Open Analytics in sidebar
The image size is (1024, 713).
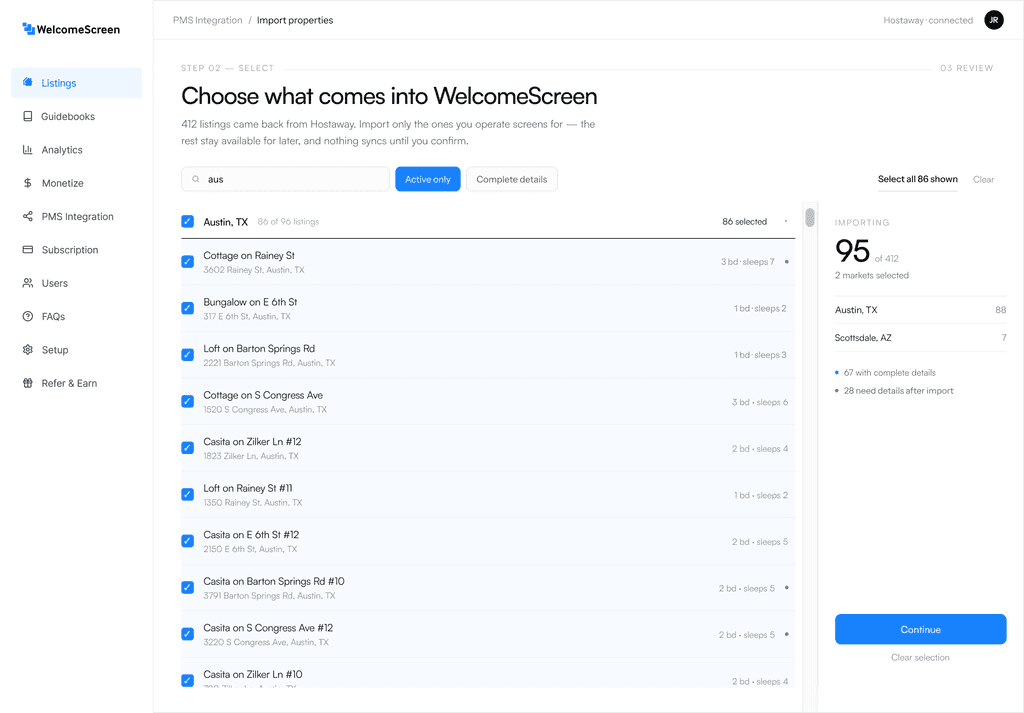pyautogui.click(x=76, y=150)
